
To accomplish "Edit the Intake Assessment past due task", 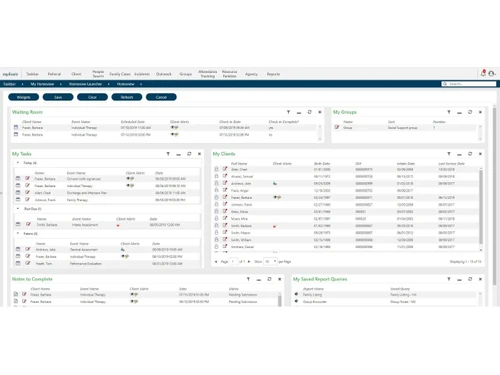I will pyautogui.click(x=28, y=224).
